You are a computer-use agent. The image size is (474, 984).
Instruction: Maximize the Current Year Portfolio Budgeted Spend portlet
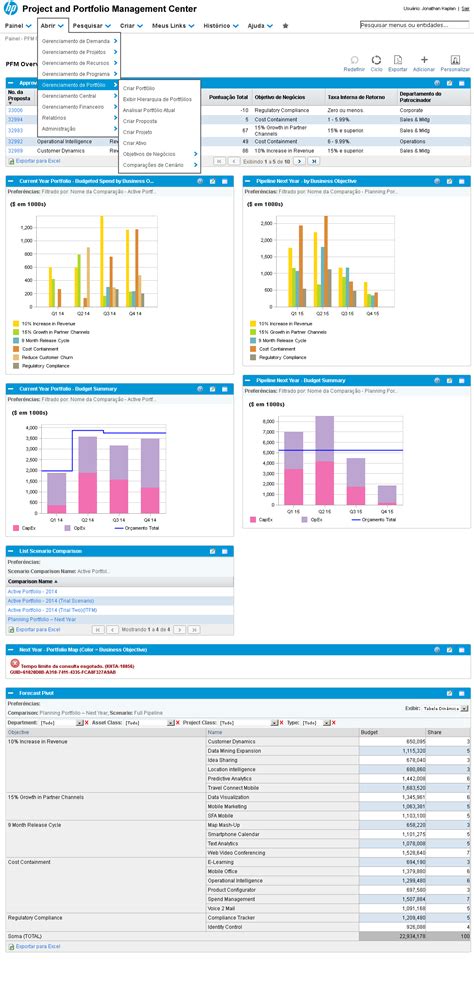[x=225, y=181]
